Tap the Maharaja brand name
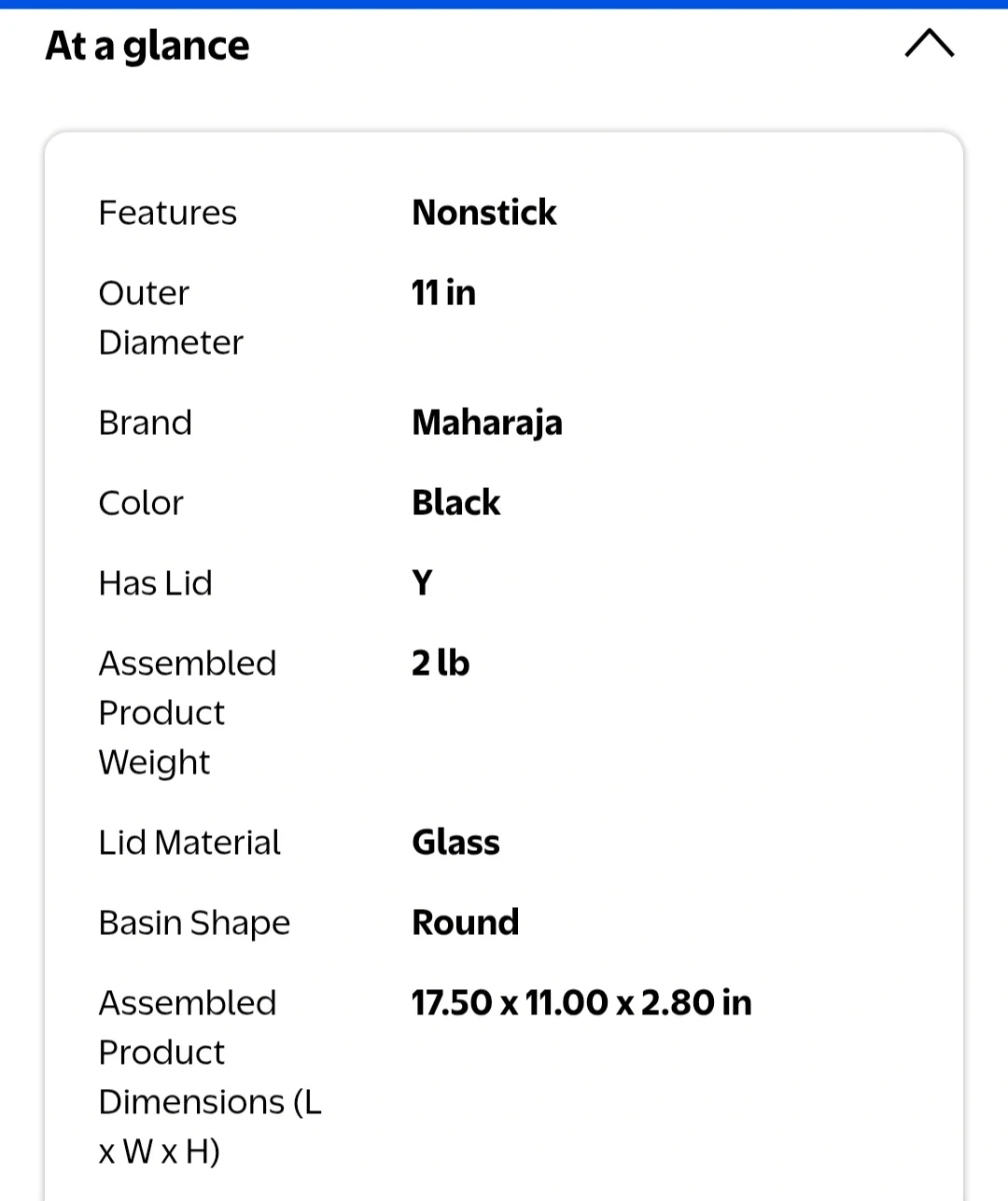Screen dimensions: 1008x1201 pyautogui.click(x=487, y=423)
